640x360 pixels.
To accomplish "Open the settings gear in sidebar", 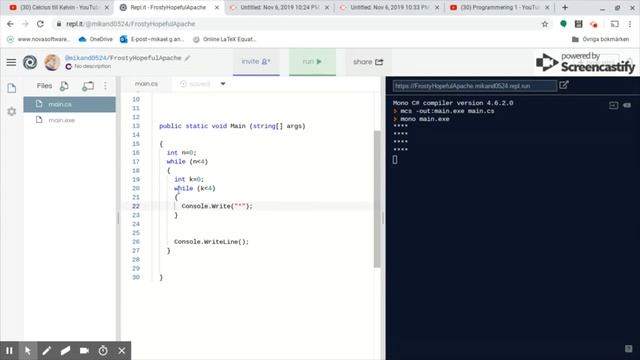I will pyautogui.click(x=11, y=111).
